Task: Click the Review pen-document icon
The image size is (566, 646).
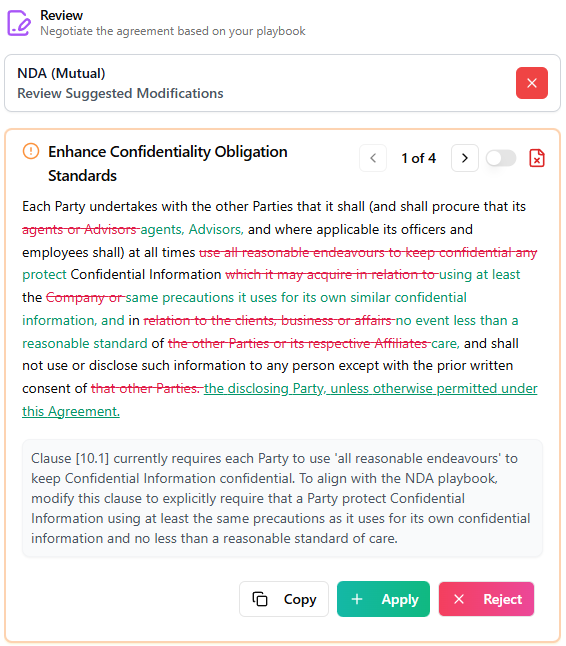Action: [19, 23]
